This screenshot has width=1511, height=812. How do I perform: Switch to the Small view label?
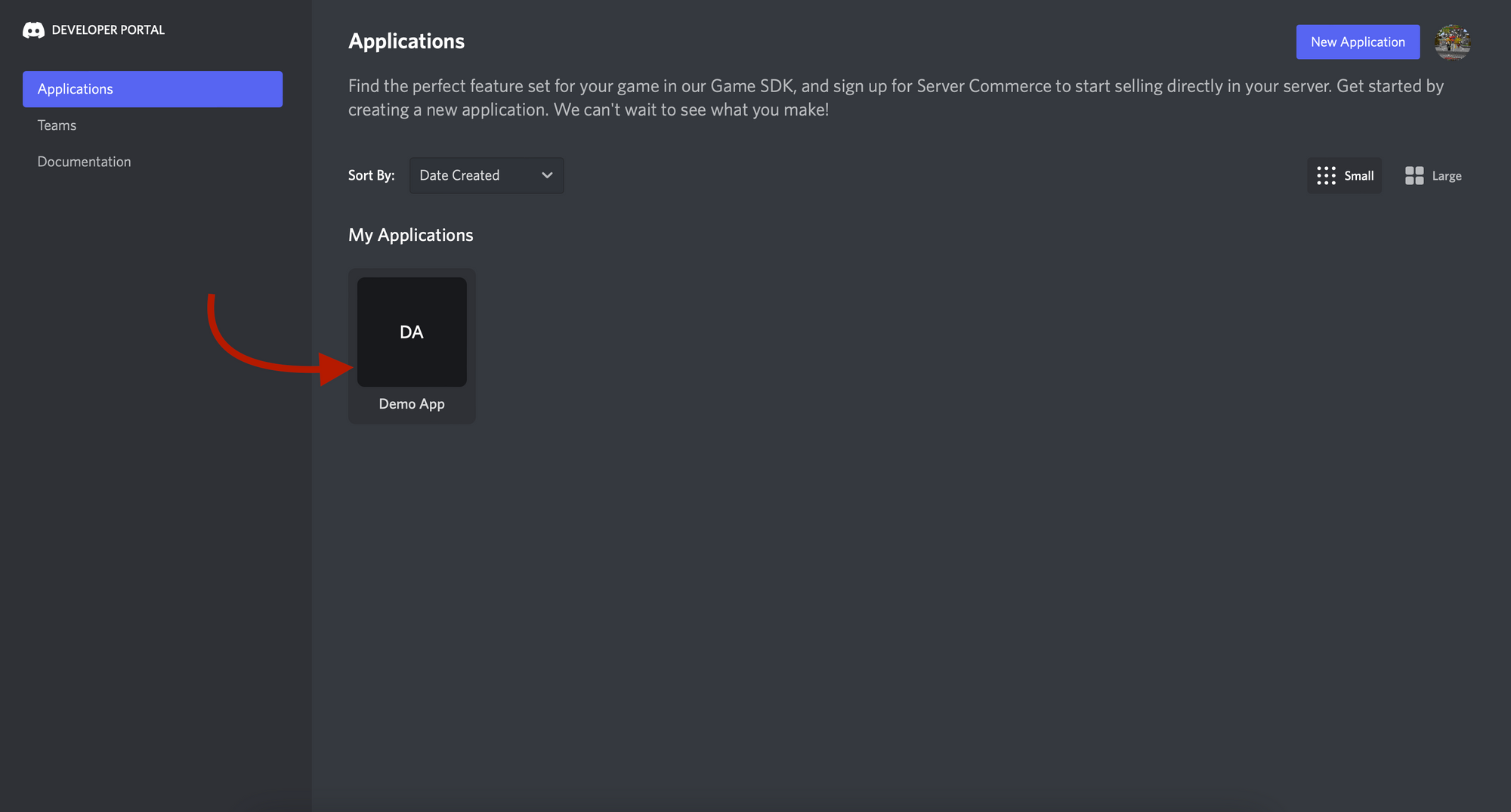click(x=1358, y=176)
